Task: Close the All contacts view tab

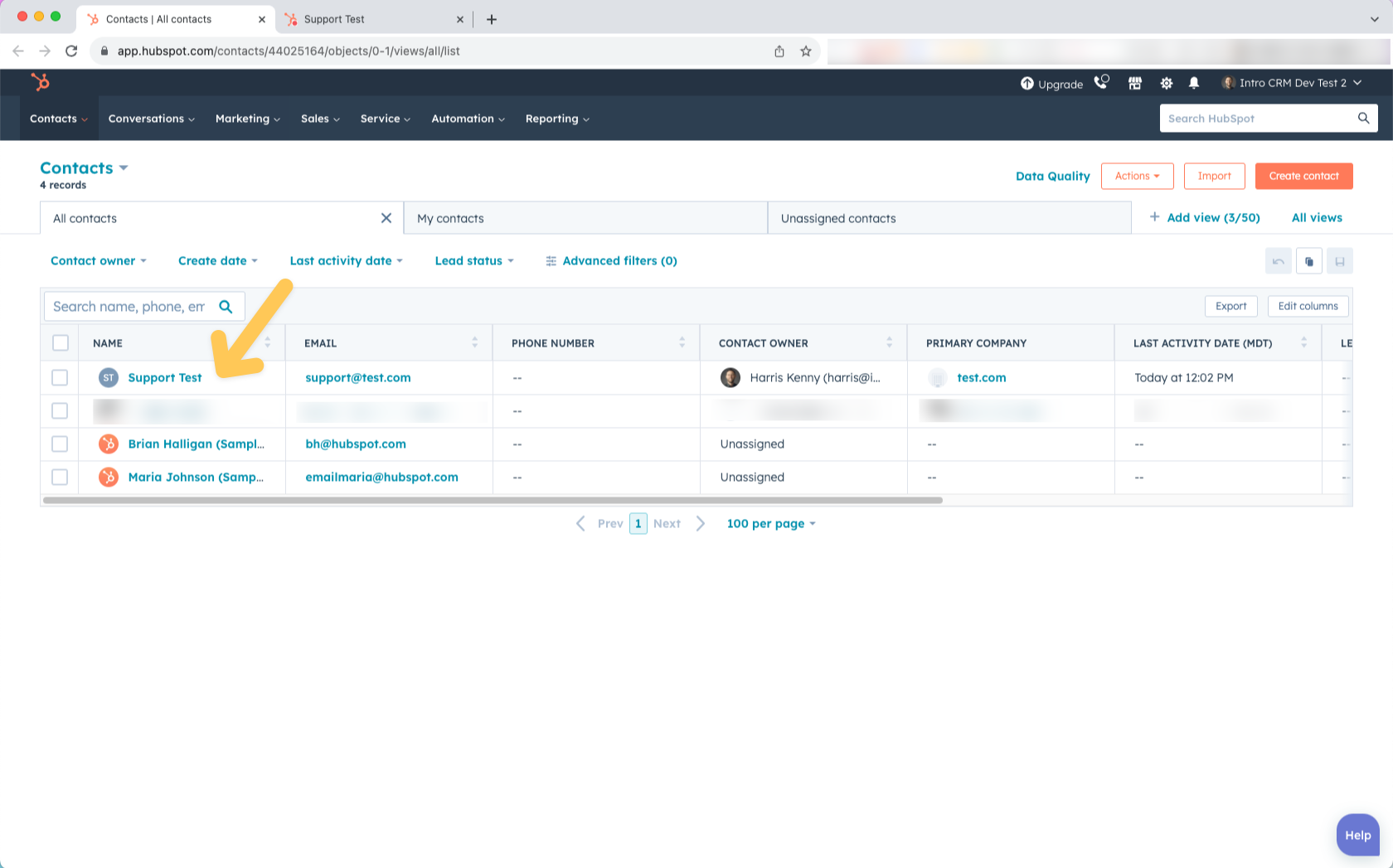Action: point(386,218)
